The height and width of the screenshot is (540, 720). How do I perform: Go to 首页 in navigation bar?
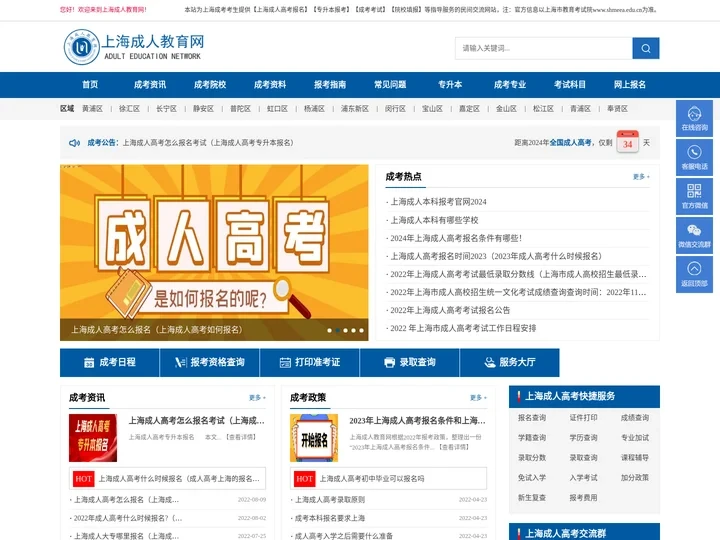coord(90,84)
